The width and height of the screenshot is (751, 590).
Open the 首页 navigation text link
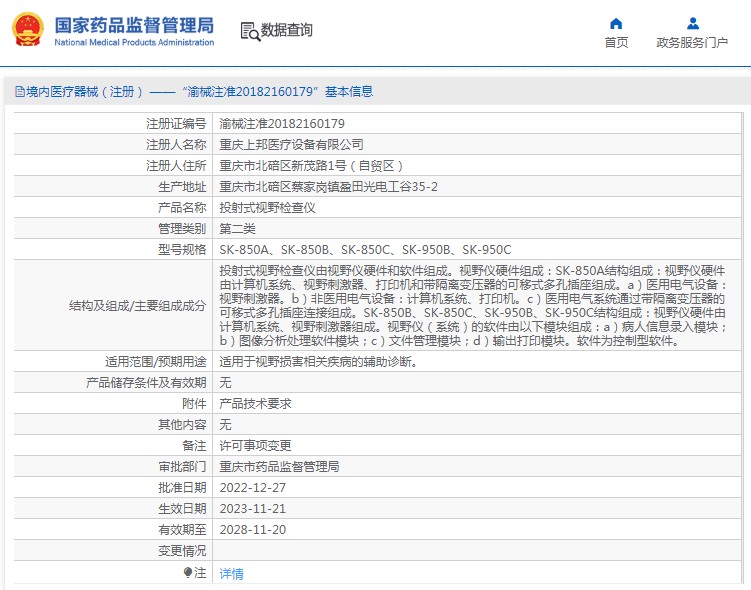[x=616, y=42]
